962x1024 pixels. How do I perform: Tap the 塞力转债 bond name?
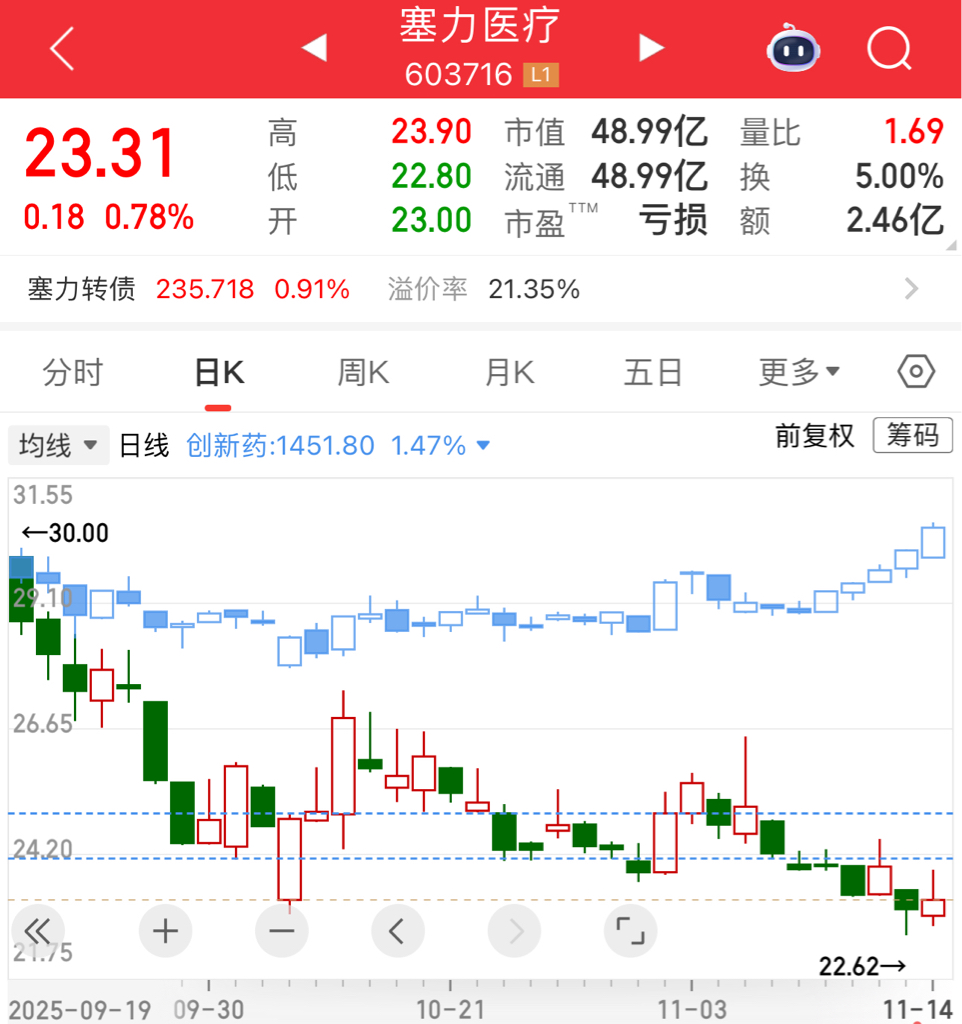coord(82,289)
